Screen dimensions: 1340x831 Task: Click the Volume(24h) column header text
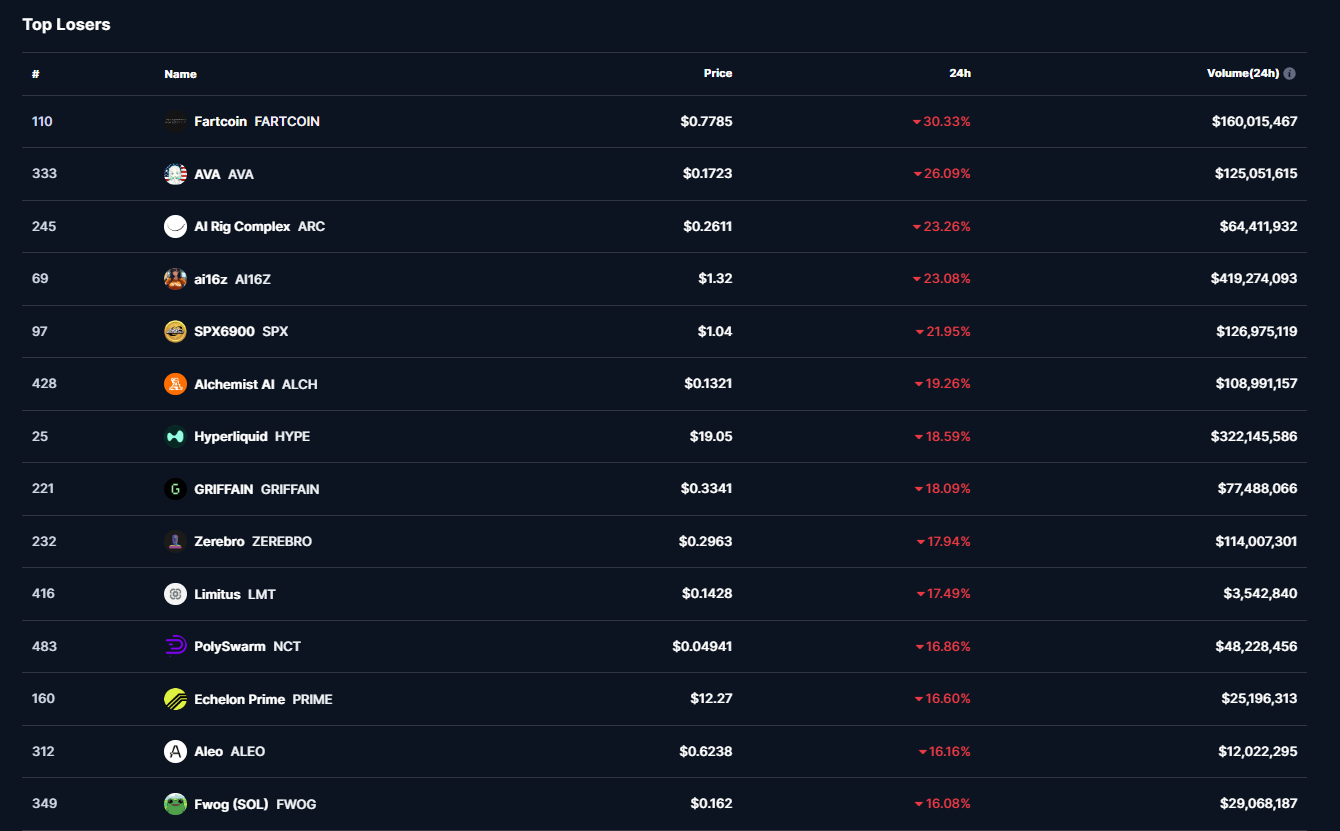tap(1242, 73)
